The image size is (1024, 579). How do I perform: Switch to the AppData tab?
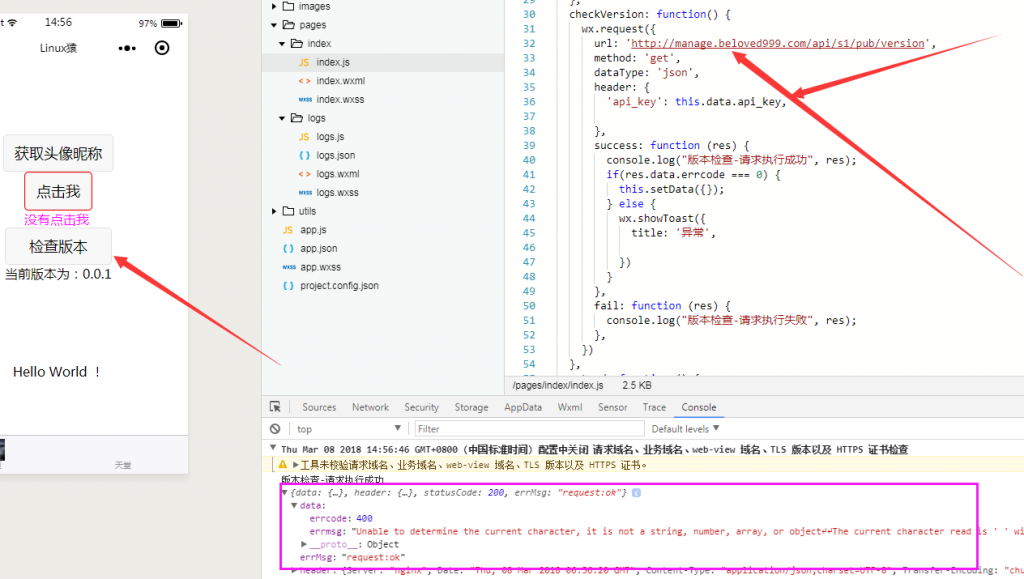click(522, 407)
